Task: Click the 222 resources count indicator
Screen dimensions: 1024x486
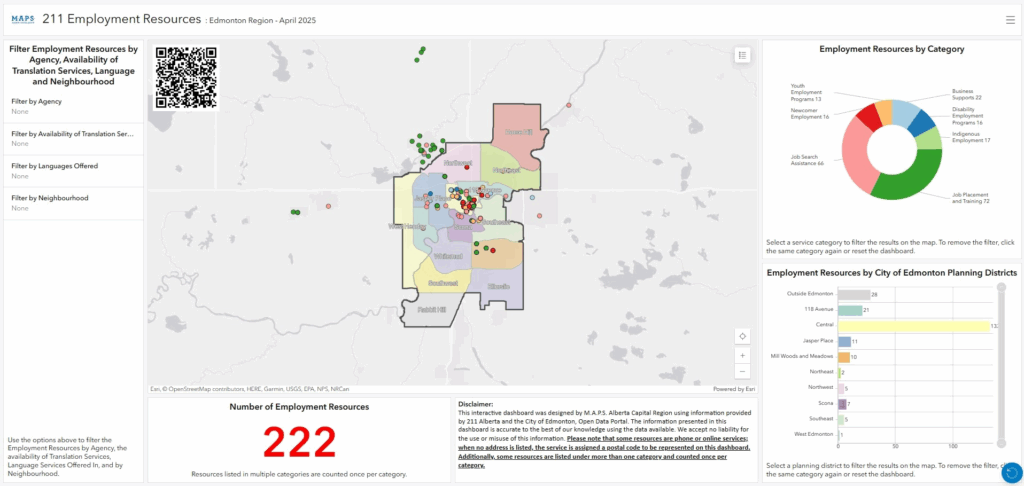Action: coord(299,443)
